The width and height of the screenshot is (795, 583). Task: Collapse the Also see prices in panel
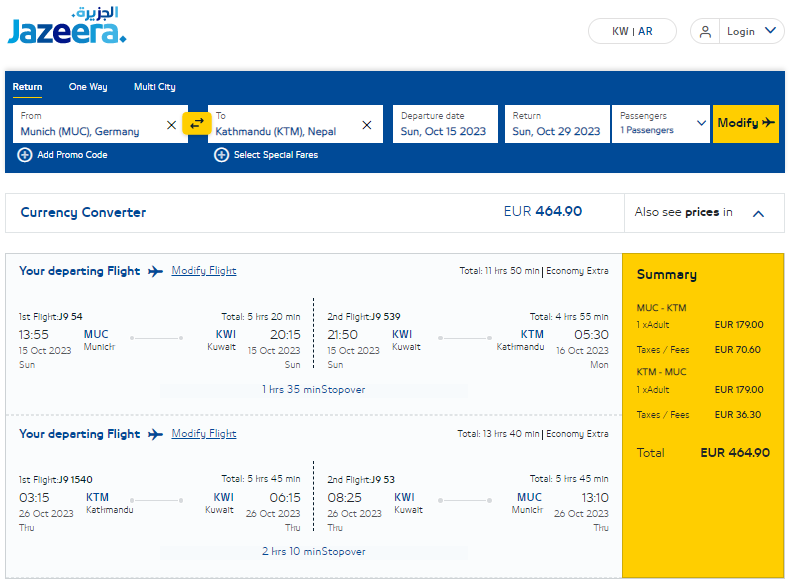pos(758,213)
